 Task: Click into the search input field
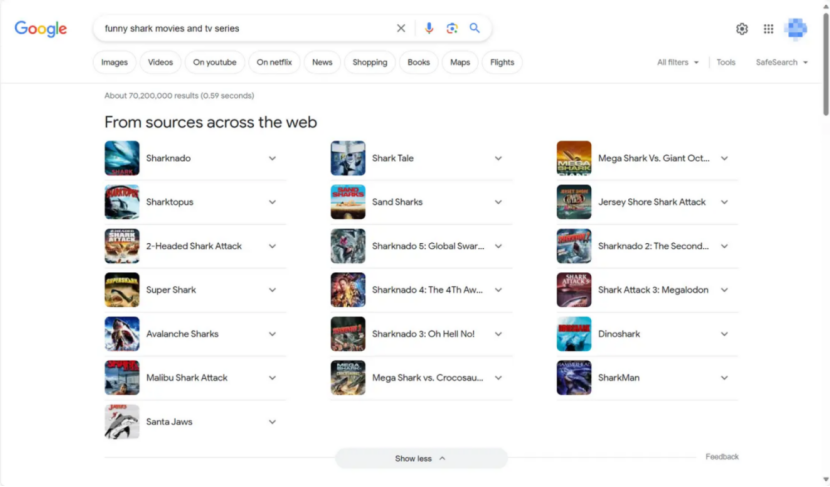(x=240, y=29)
